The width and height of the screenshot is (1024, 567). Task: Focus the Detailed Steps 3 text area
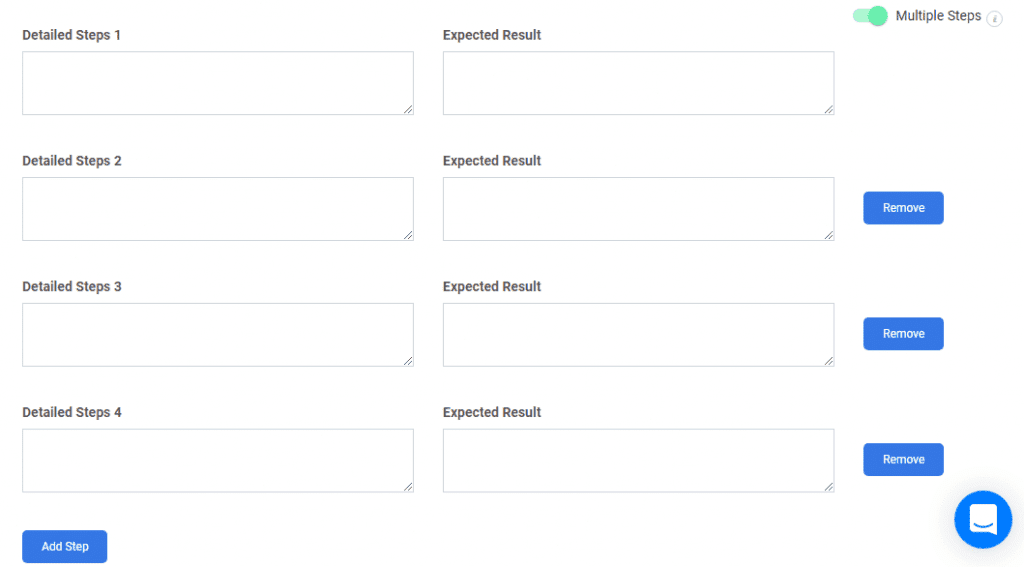pos(217,334)
